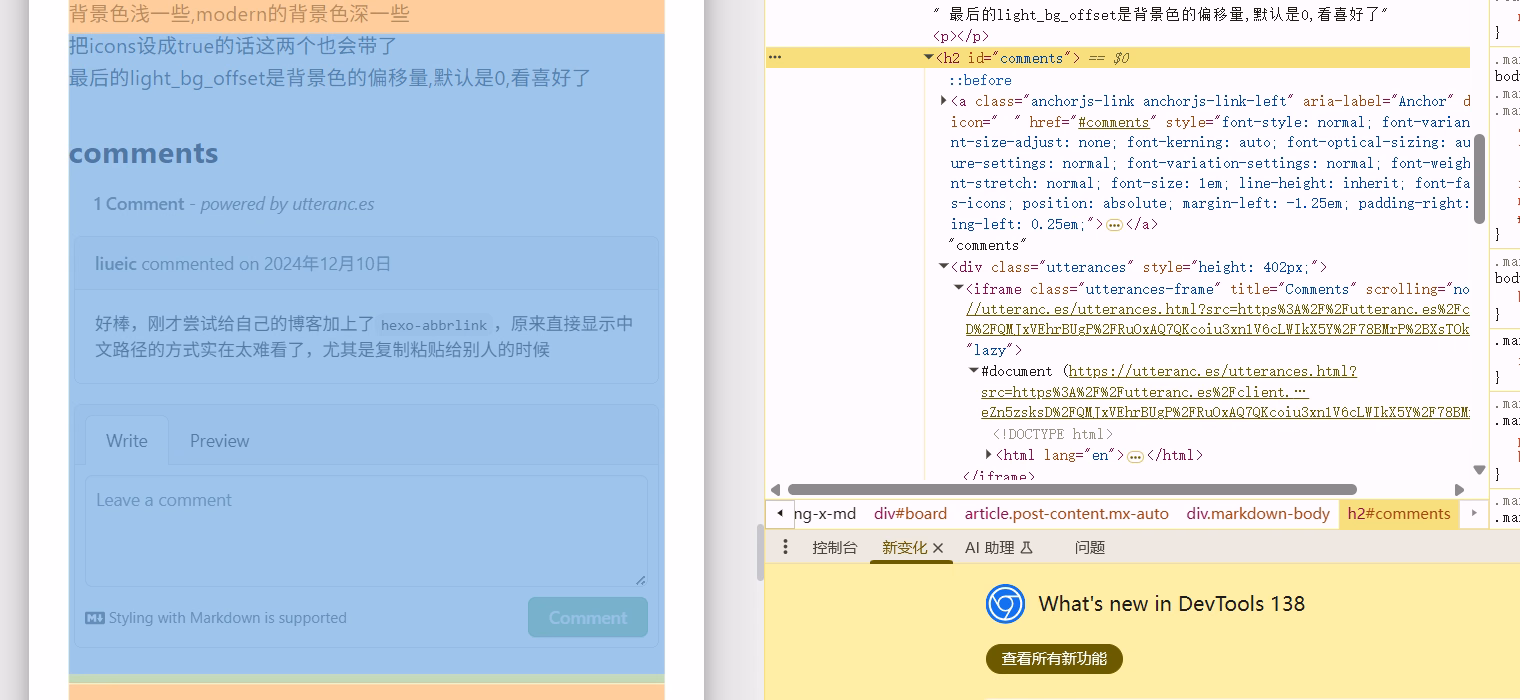Click the ellipsis beside the h2 comments node
This screenshot has width=1520, height=700.
point(775,58)
